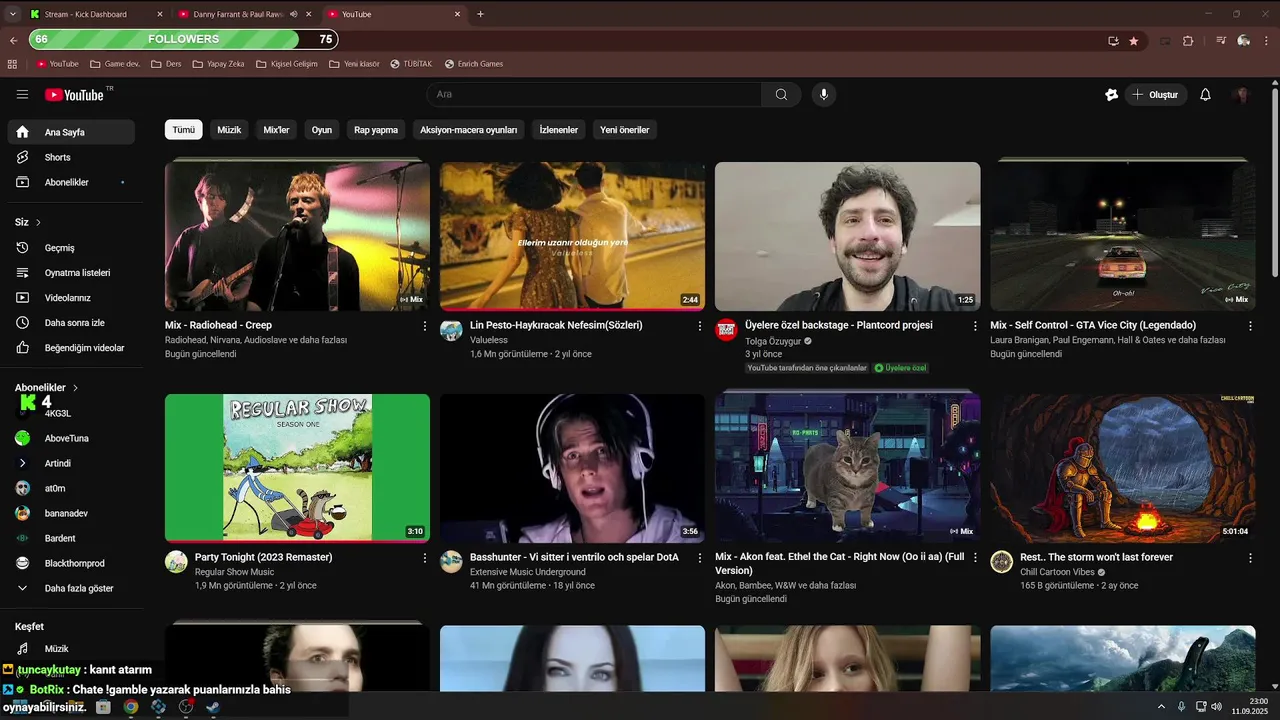
Task: Open Steam from the taskbar
Action: pyautogui.click(x=213, y=707)
